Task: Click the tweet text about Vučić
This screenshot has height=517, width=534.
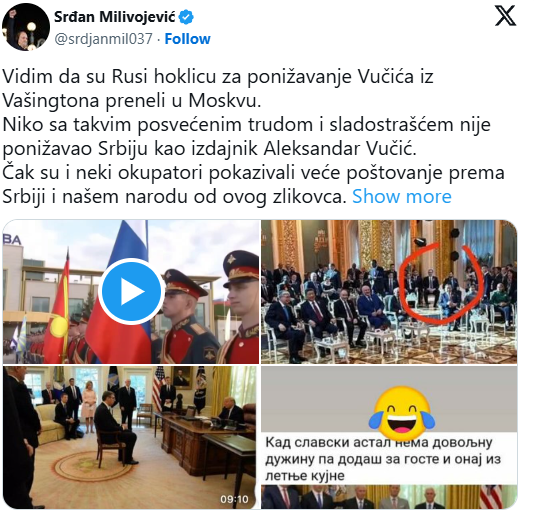Action: tap(253, 136)
